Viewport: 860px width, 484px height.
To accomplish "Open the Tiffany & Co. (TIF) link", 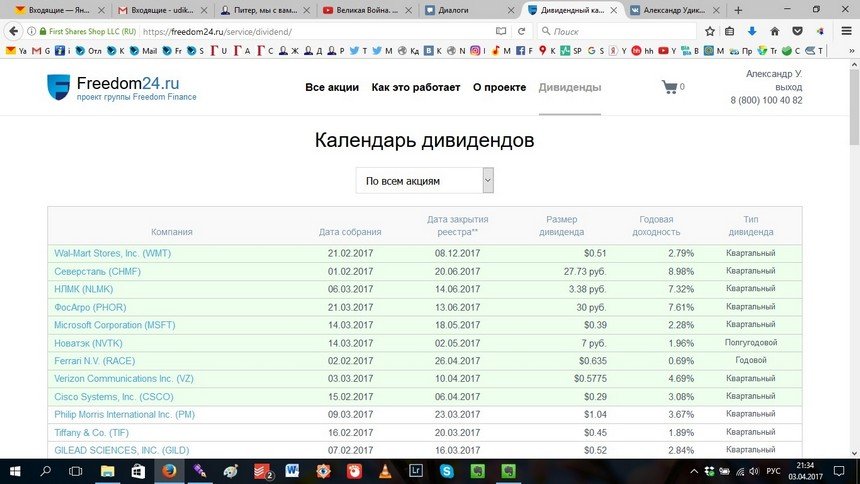I will coord(92,432).
